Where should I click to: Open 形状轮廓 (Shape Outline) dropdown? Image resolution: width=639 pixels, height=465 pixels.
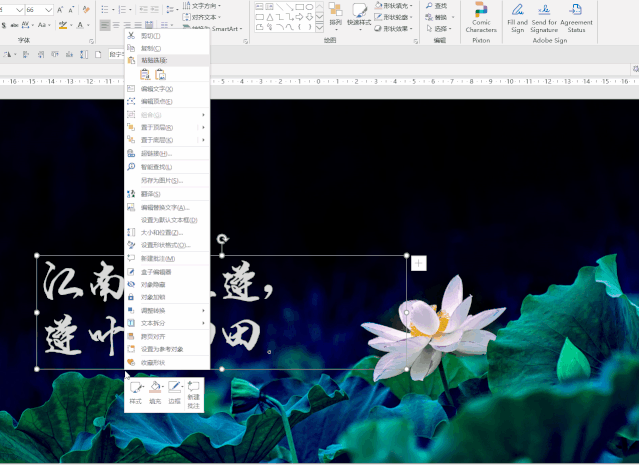(x=394, y=17)
